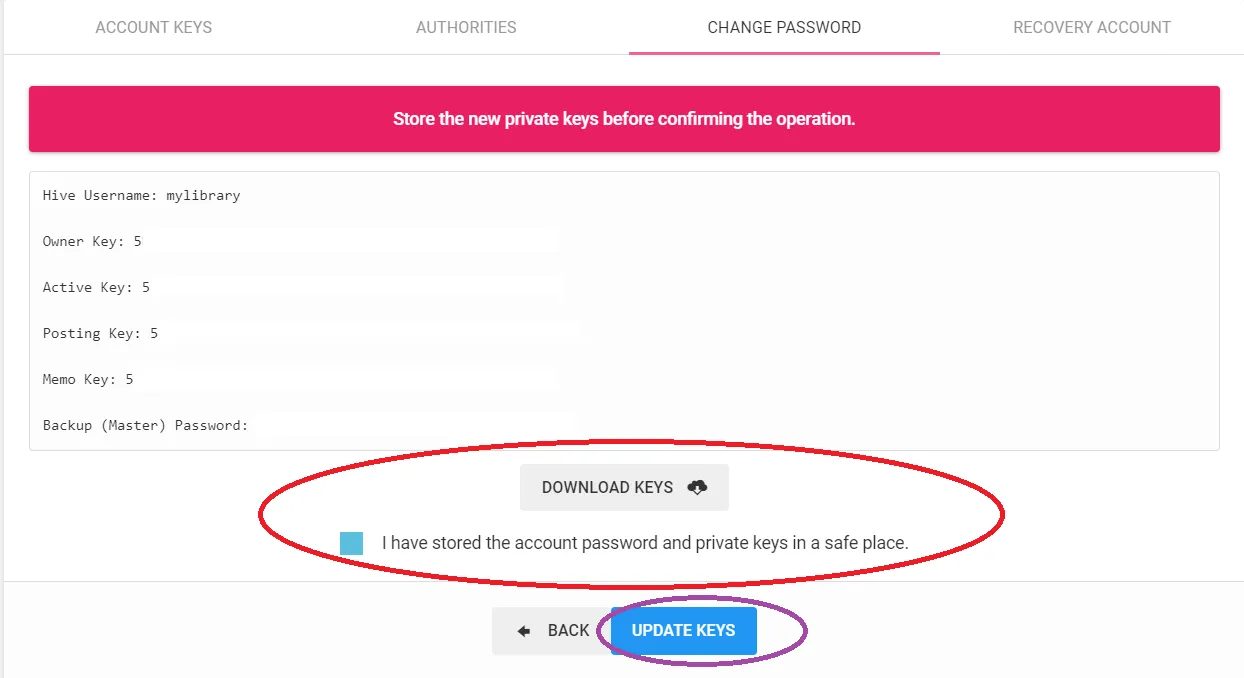Select the mylibrary username value
Image resolution: width=1244 pixels, height=678 pixels.
click(x=203, y=196)
